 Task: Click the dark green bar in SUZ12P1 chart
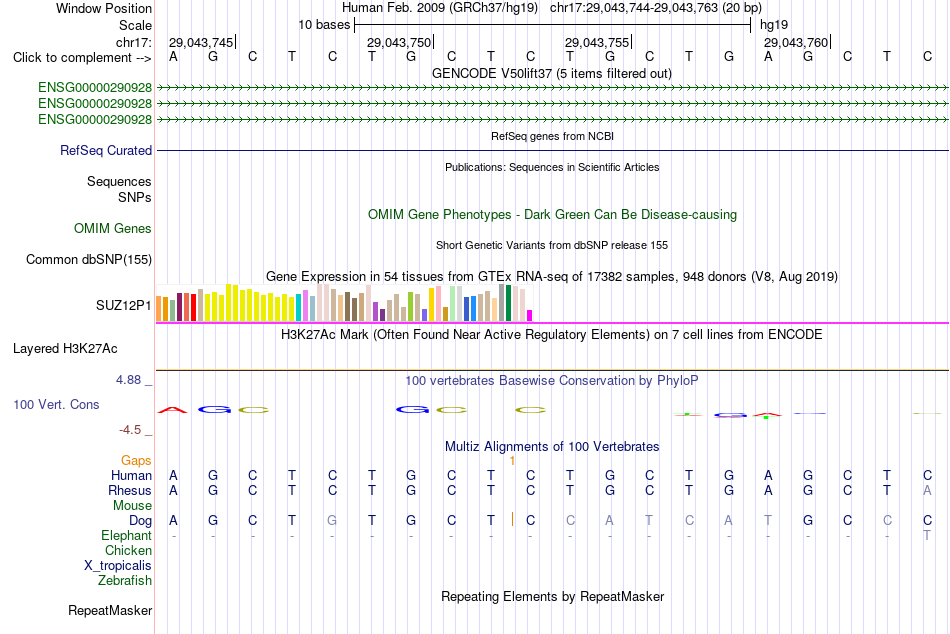point(509,303)
